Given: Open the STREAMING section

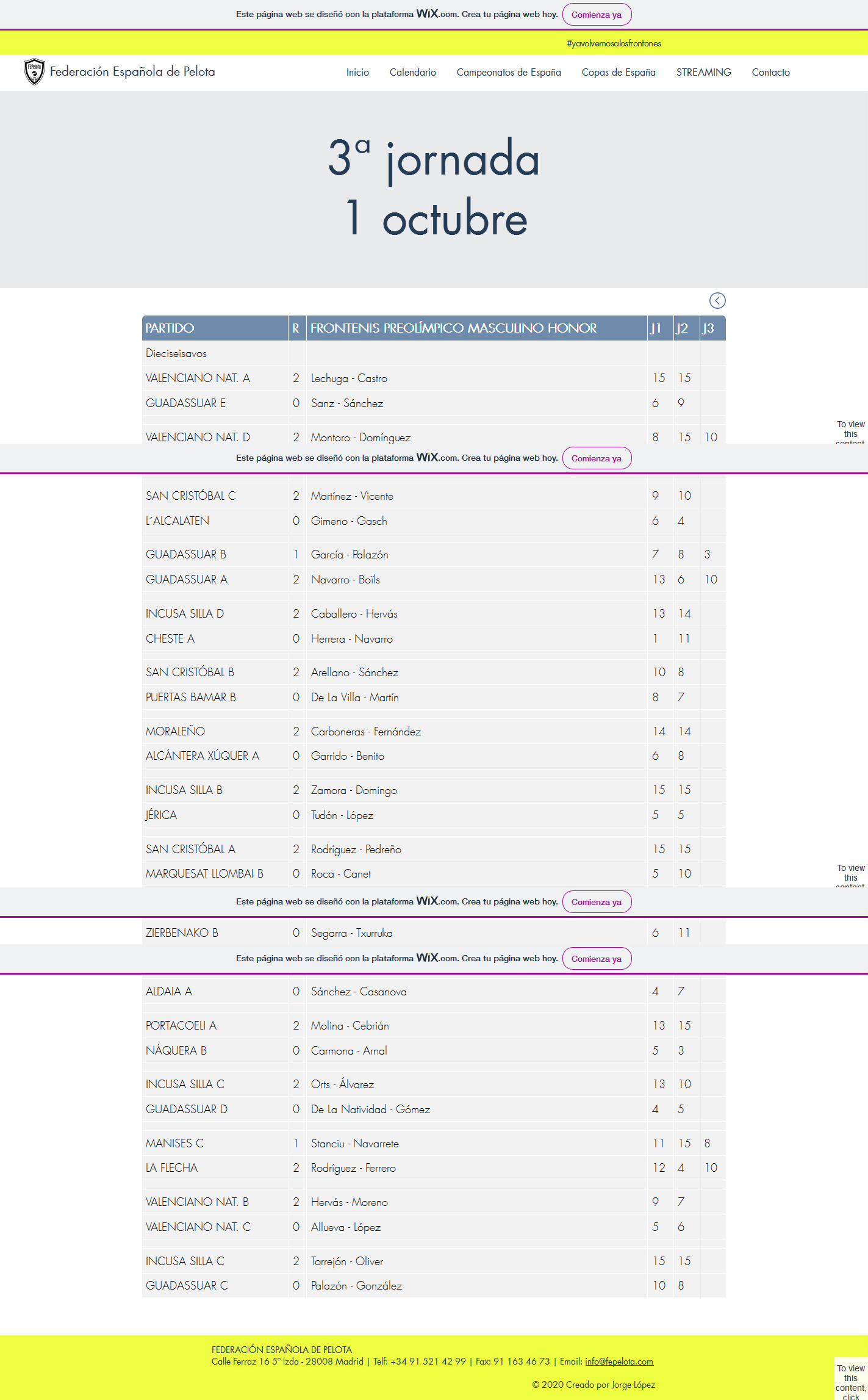Looking at the screenshot, I should pyautogui.click(x=703, y=72).
